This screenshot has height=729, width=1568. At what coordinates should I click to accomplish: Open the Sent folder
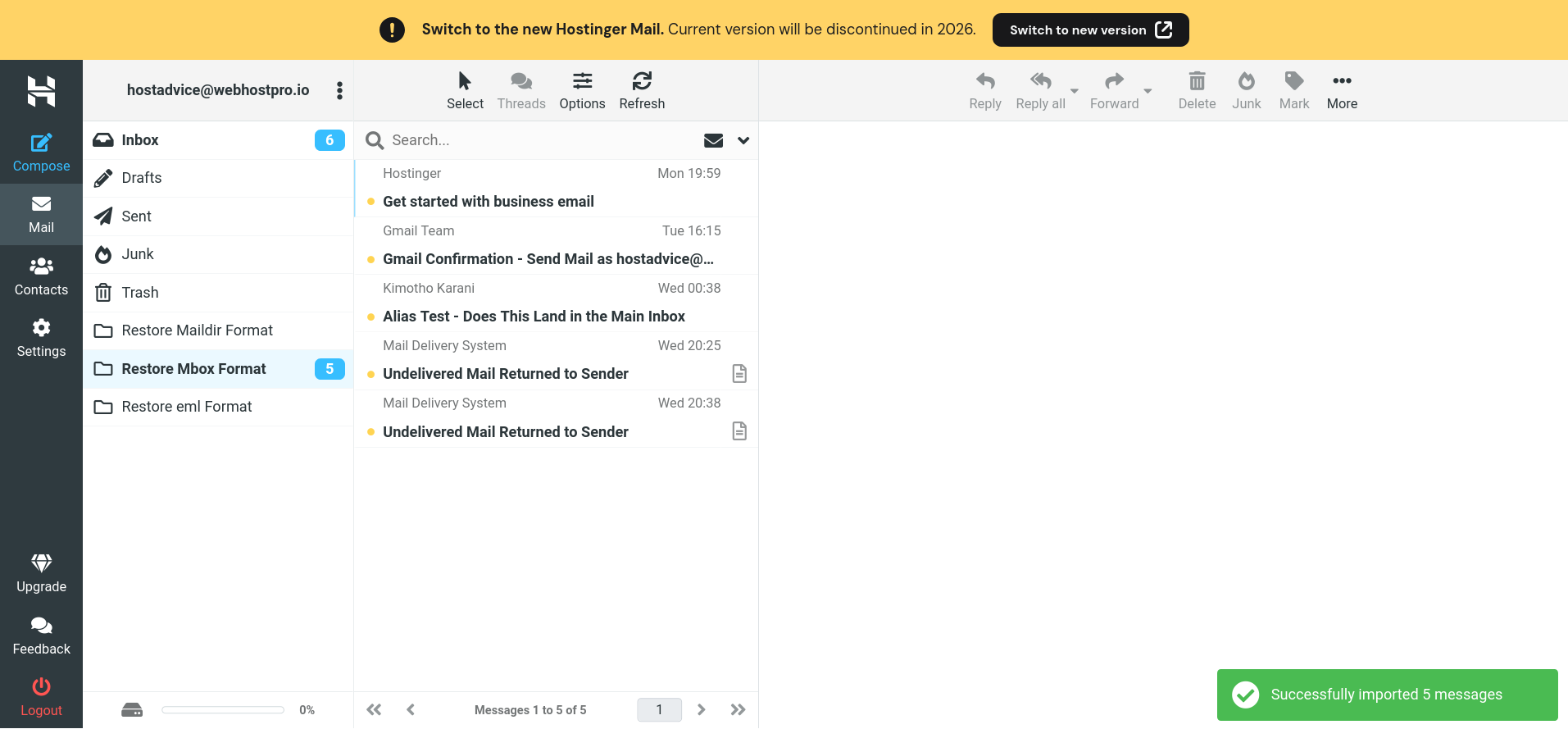tap(218, 216)
